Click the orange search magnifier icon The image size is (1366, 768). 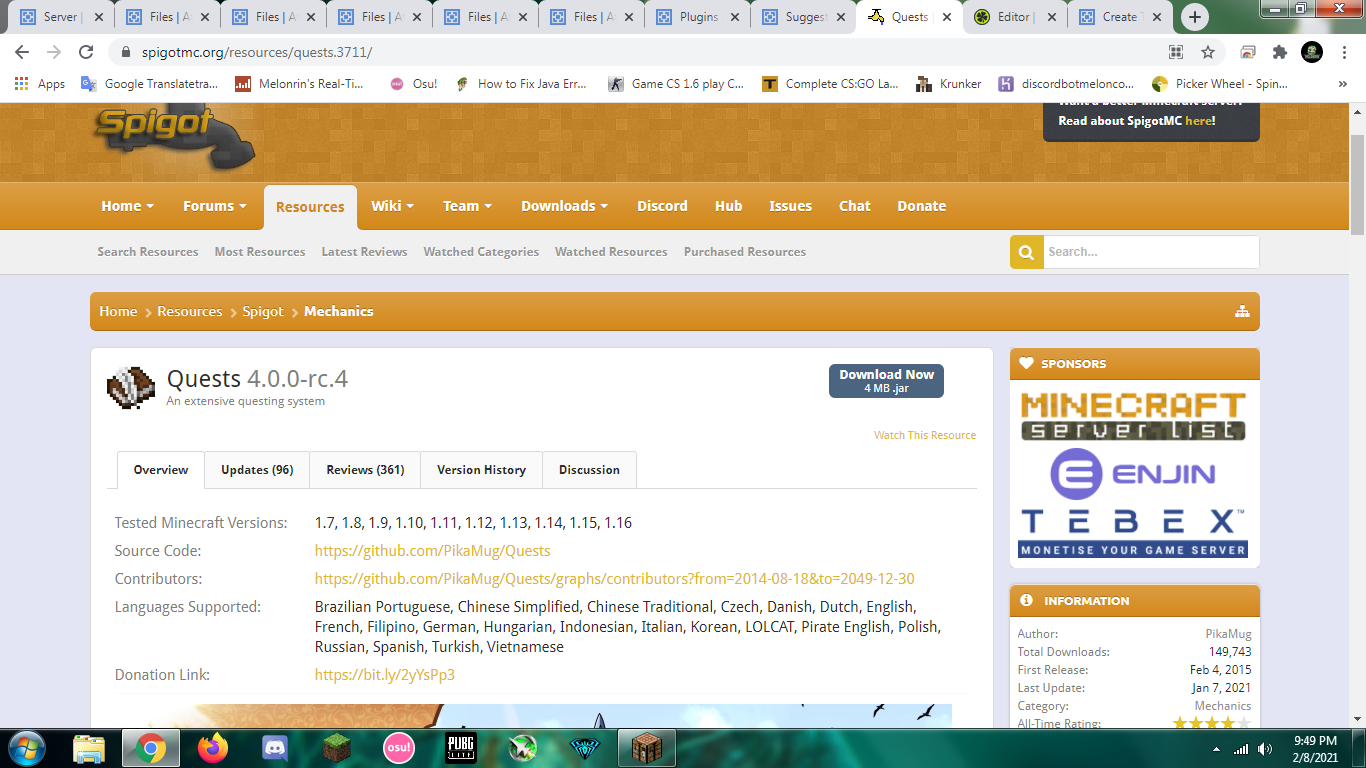point(1026,252)
